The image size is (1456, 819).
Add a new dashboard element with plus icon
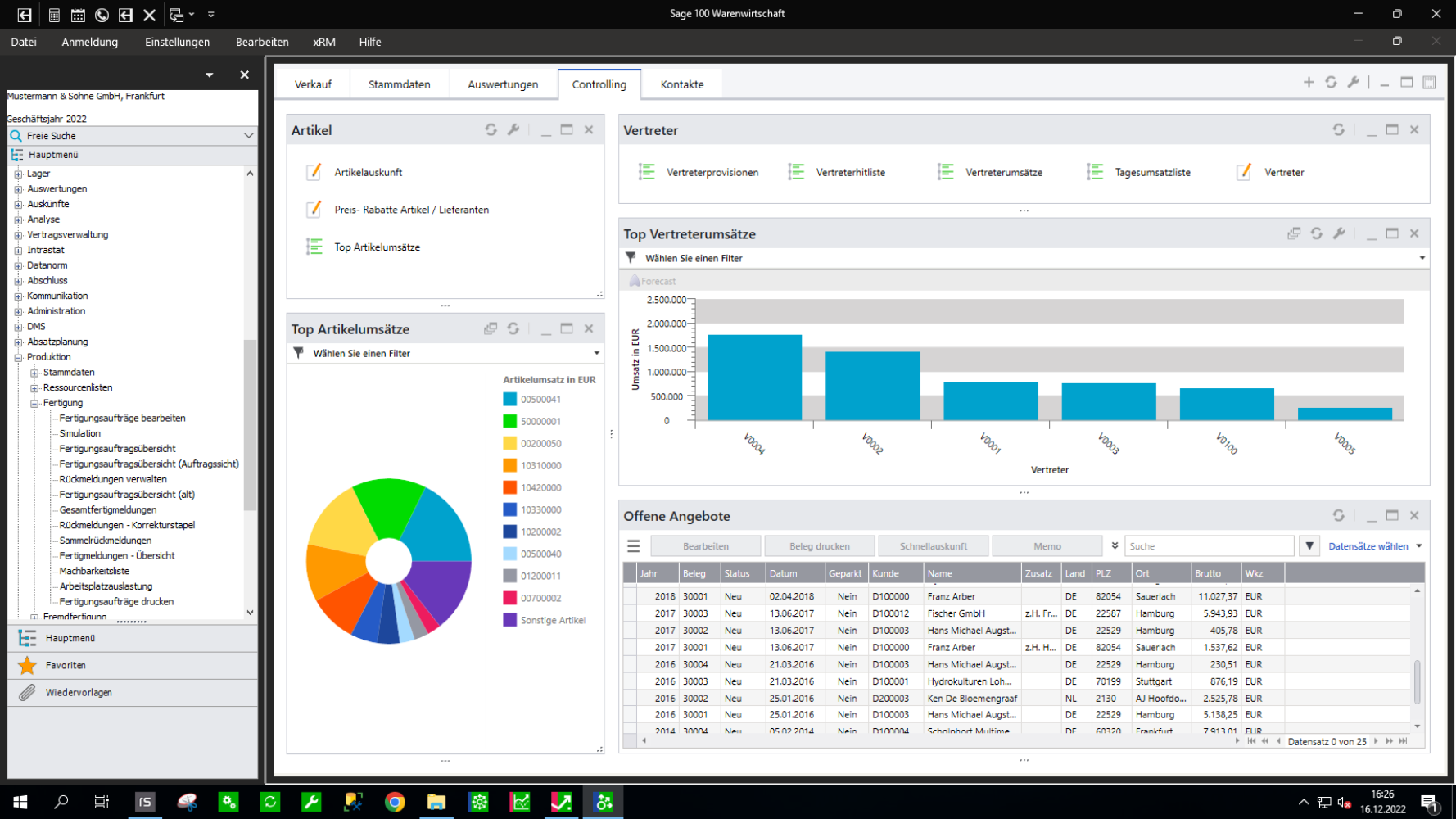tap(1309, 82)
